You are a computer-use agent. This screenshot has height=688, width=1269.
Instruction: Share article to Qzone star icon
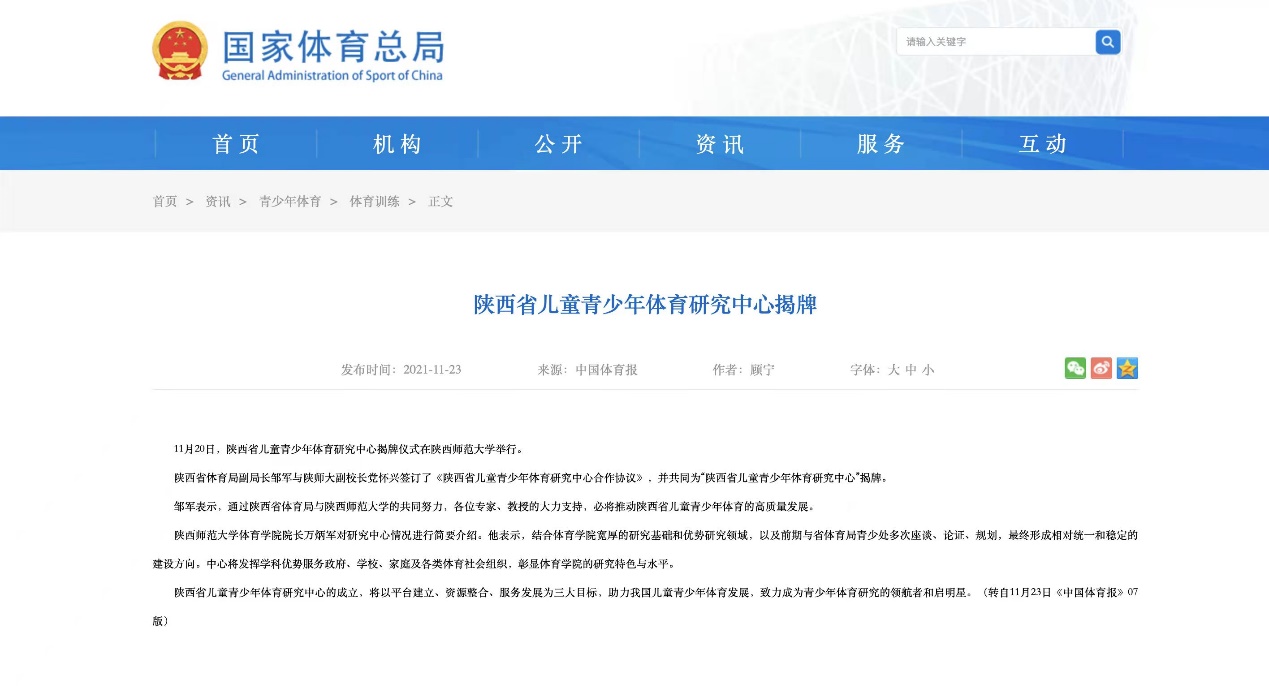pyautogui.click(x=1127, y=368)
